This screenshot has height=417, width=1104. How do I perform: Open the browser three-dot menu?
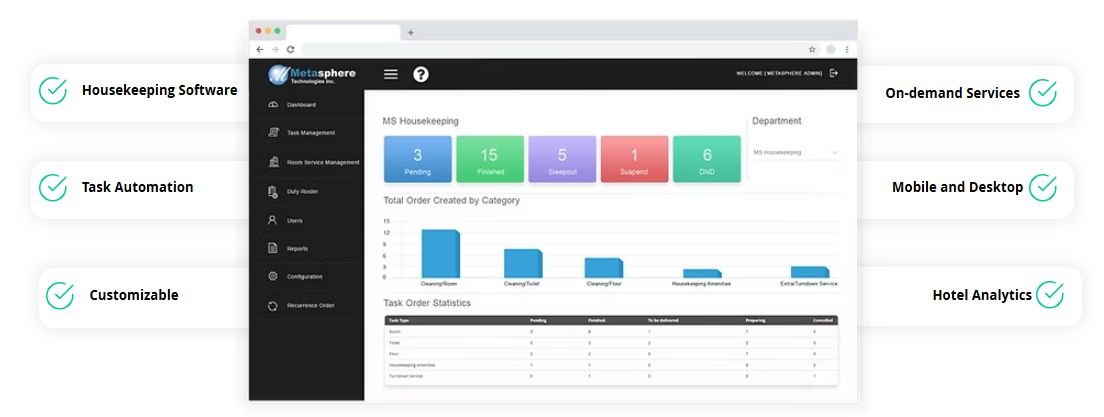coord(846,49)
